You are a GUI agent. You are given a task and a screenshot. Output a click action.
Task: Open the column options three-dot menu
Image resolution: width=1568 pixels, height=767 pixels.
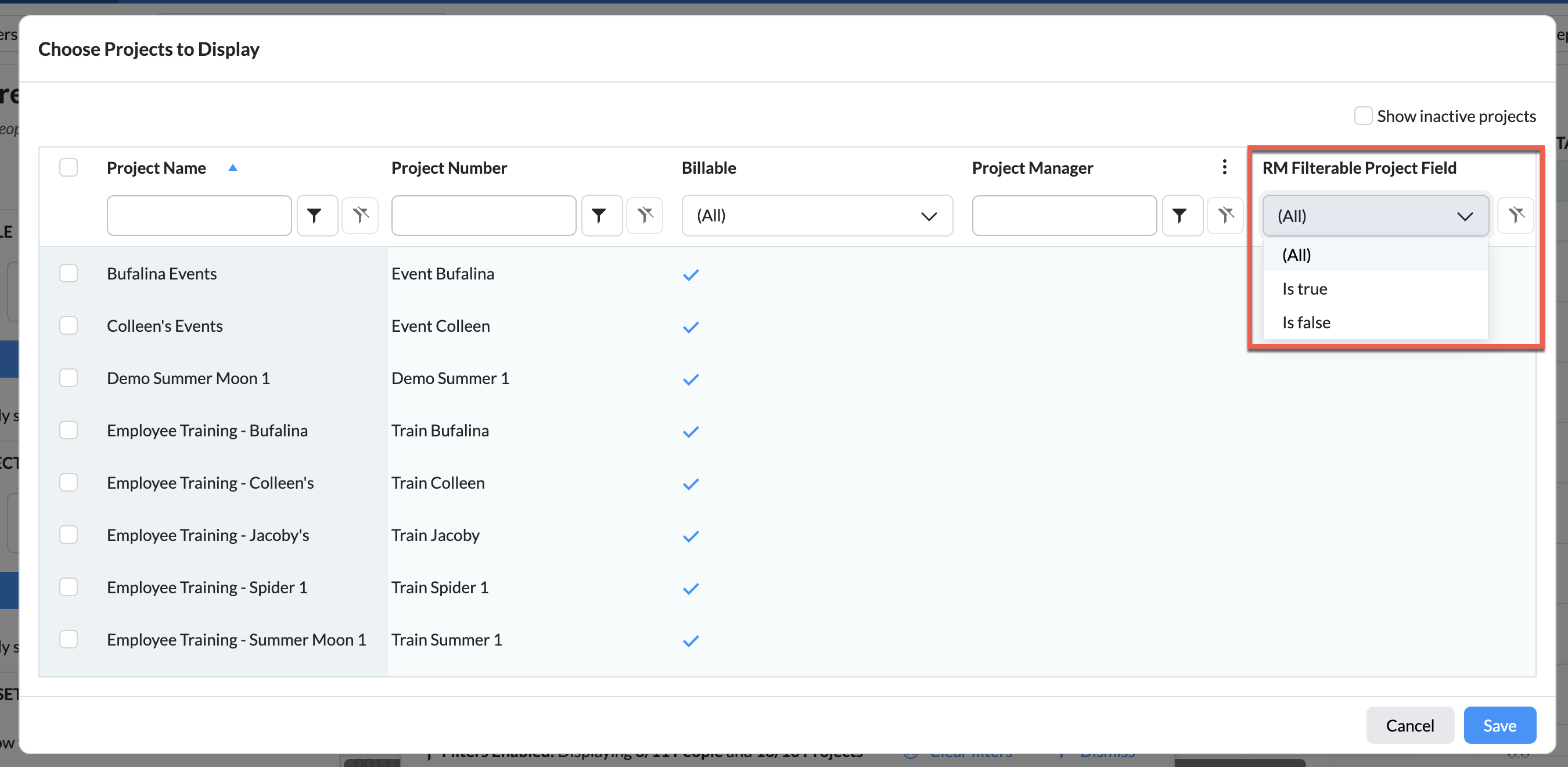pyautogui.click(x=1225, y=167)
